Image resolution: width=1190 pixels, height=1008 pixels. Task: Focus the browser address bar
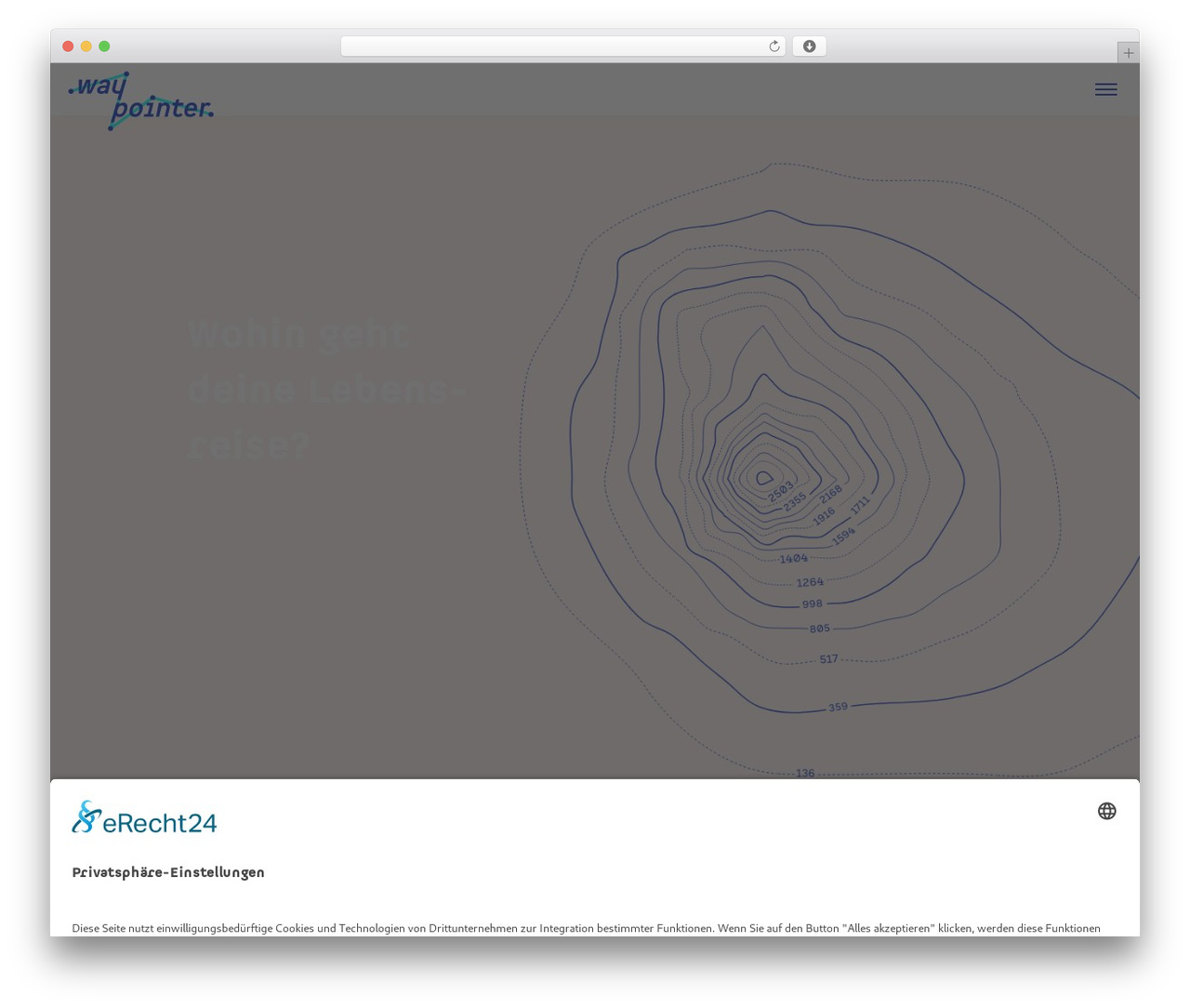(x=562, y=46)
